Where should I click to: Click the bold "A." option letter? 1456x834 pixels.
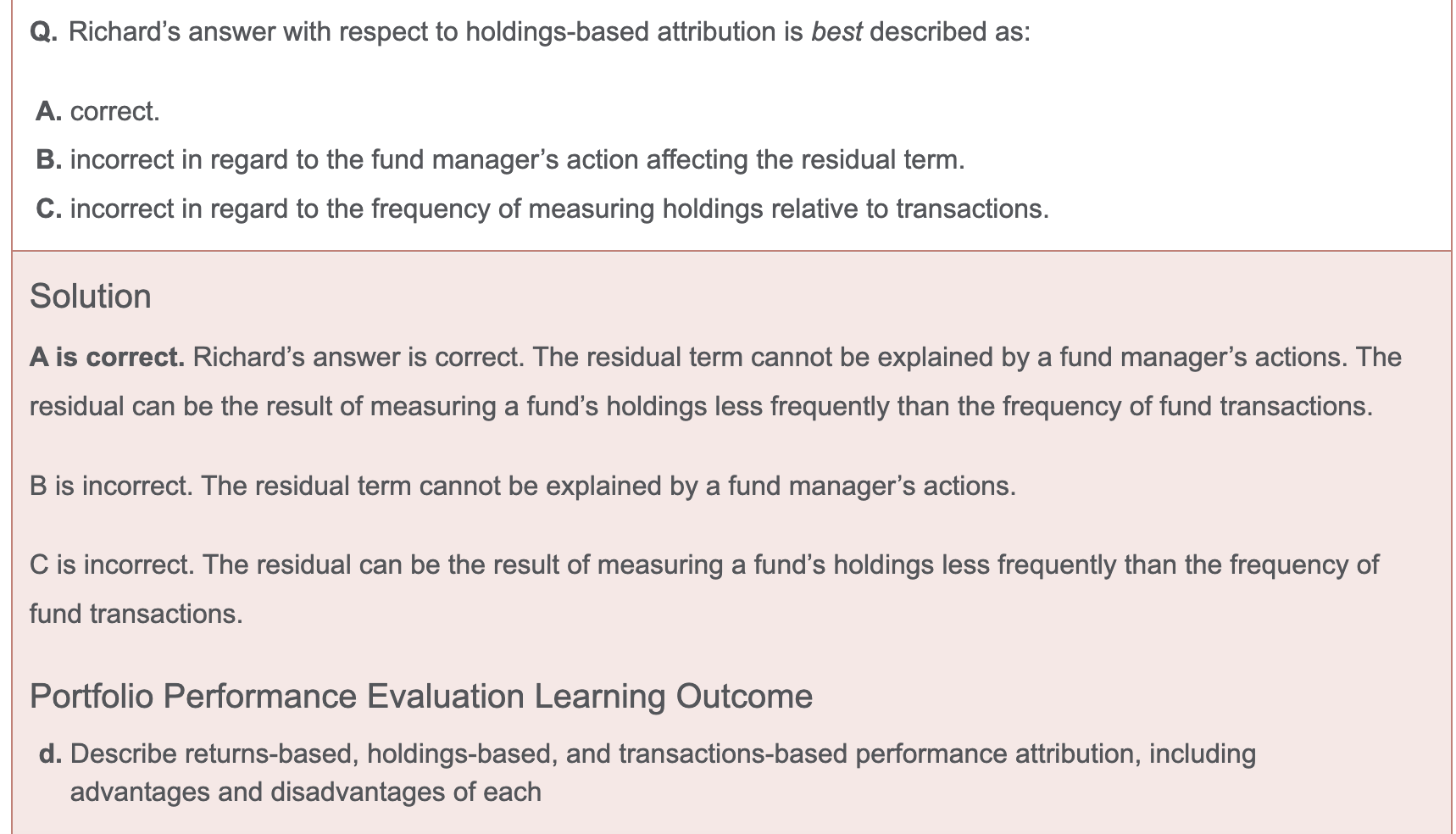coord(48,111)
